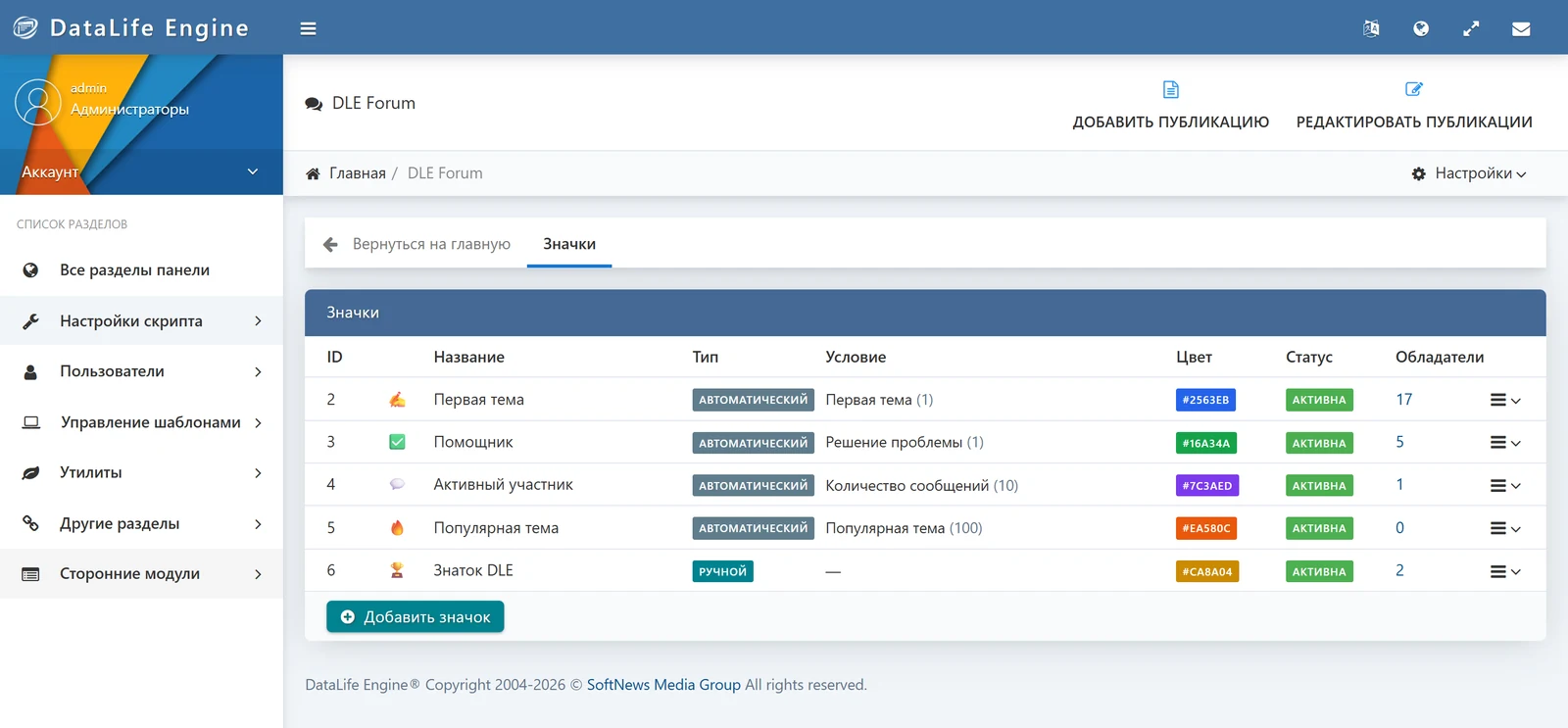The image size is (1568, 728).
Task: Click the add publication document icon
Action: pos(1171,89)
